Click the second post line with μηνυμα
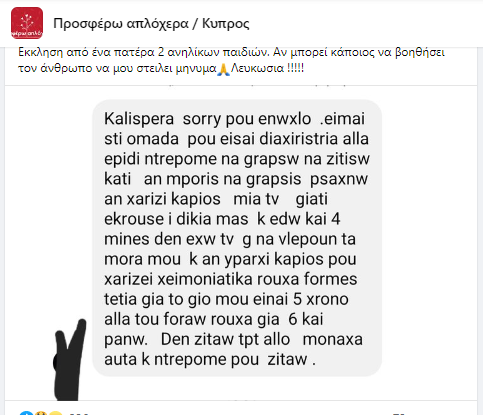This screenshot has width=483, height=415. coord(161,68)
